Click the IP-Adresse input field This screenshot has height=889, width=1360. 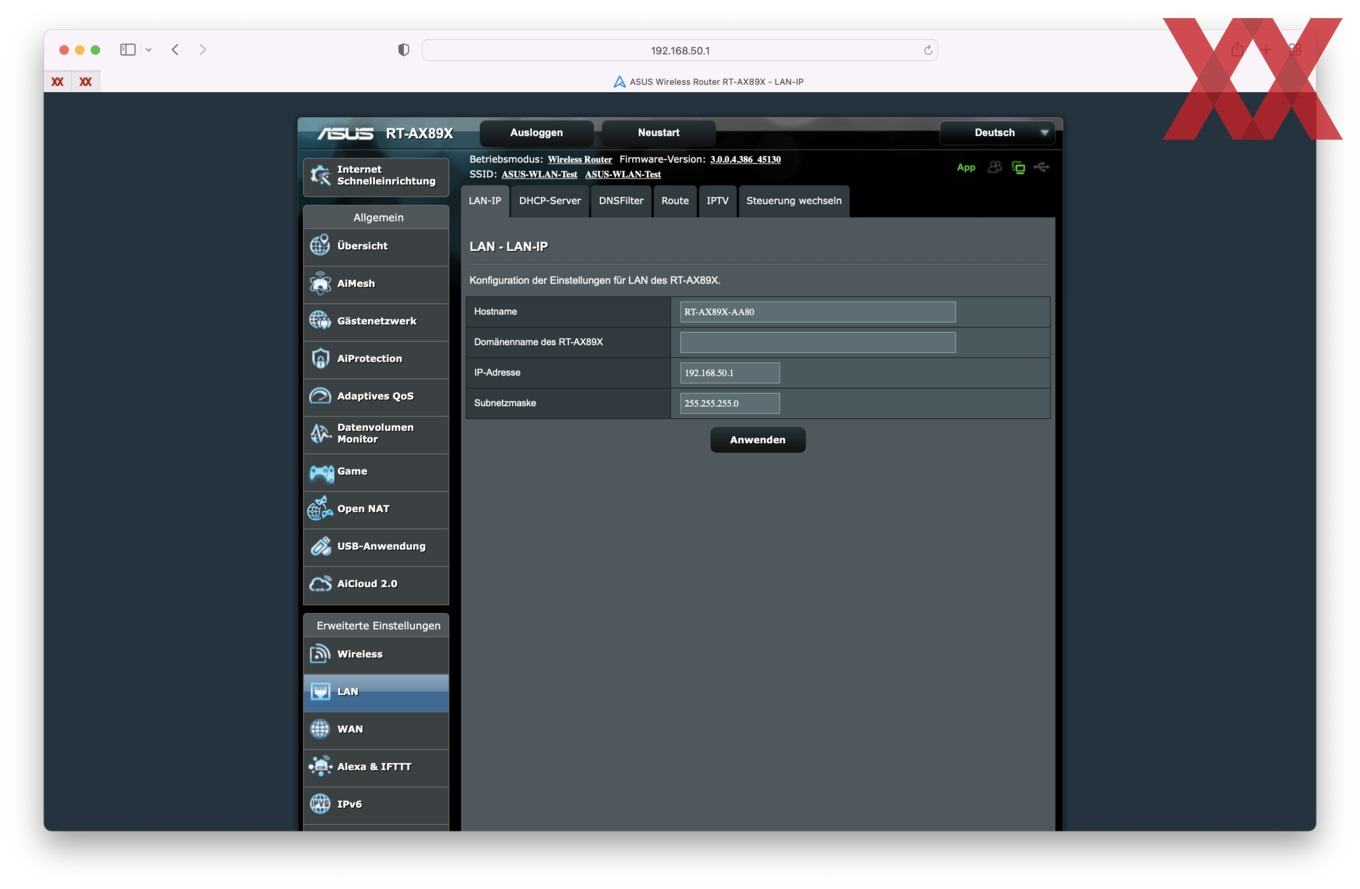point(730,373)
